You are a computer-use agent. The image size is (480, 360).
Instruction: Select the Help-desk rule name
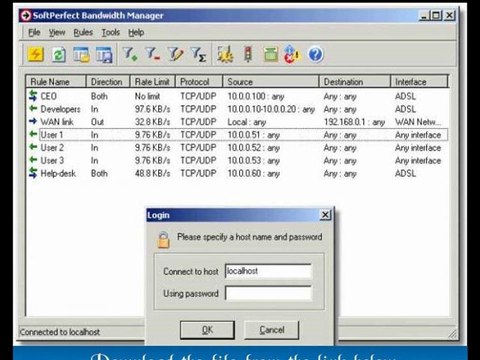pos(58,173)
